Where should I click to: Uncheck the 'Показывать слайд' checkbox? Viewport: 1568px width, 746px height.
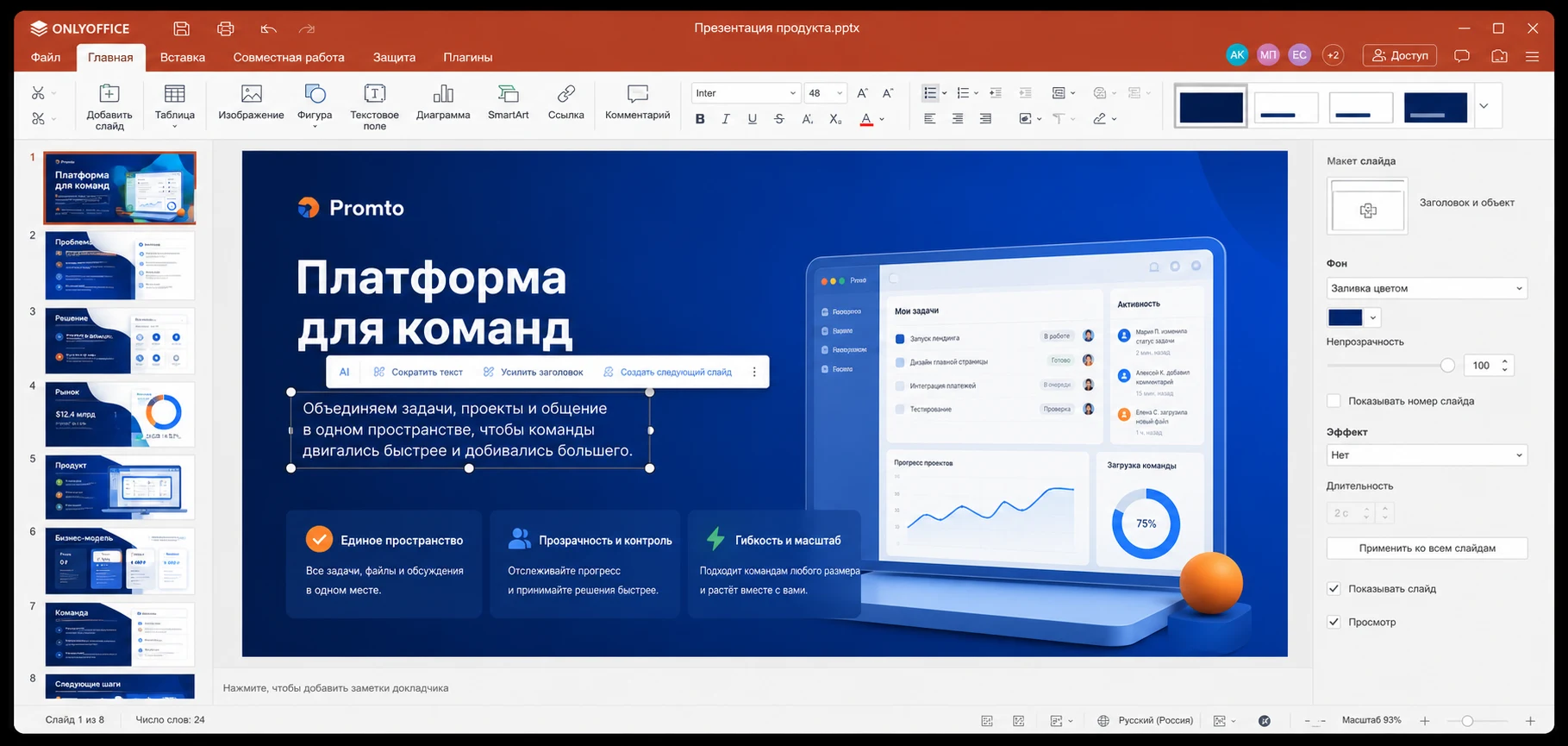point(1334,589)
